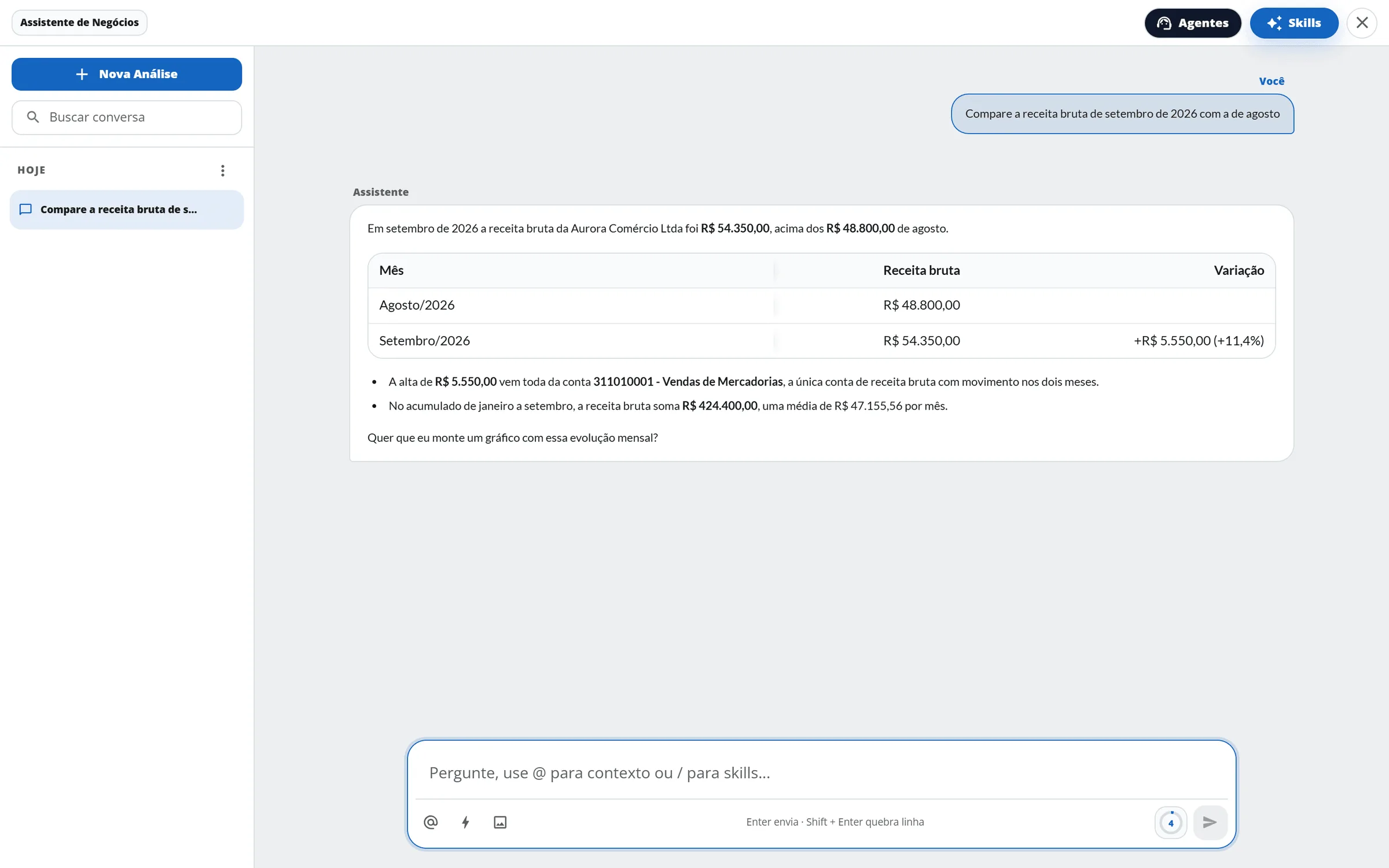Click the bold R$ 424.400,00 accumulated value

719,406
